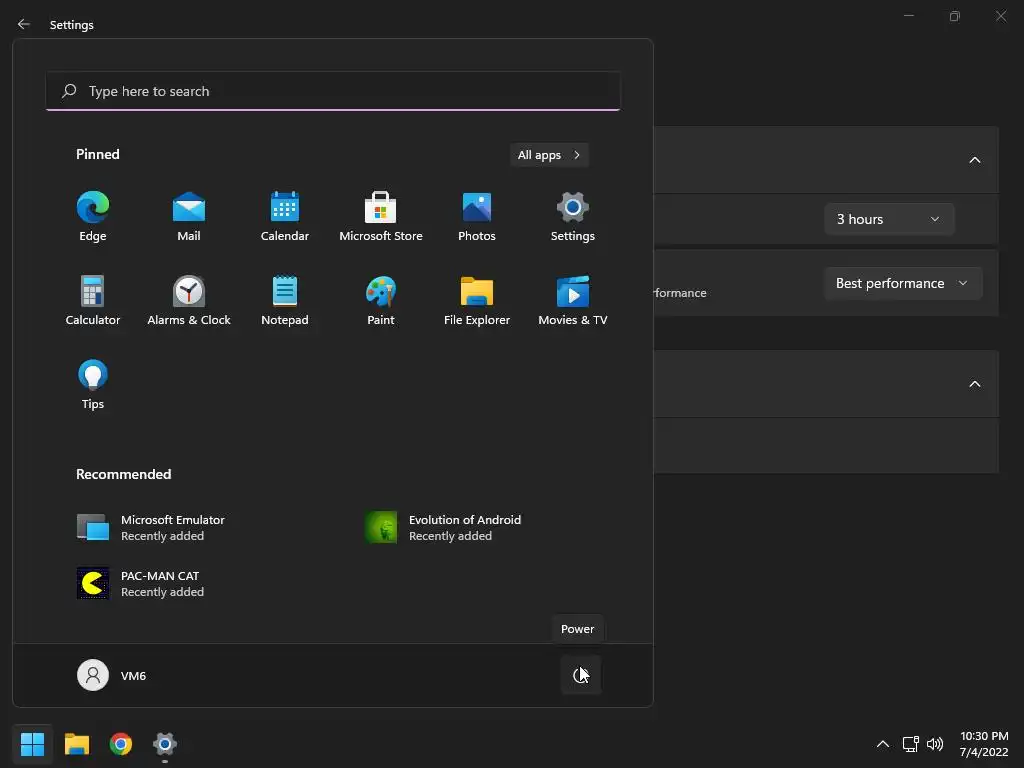Open Settings from the pinned apps
This screenshot has width=1024, height=768.
(x=573, y=217)
